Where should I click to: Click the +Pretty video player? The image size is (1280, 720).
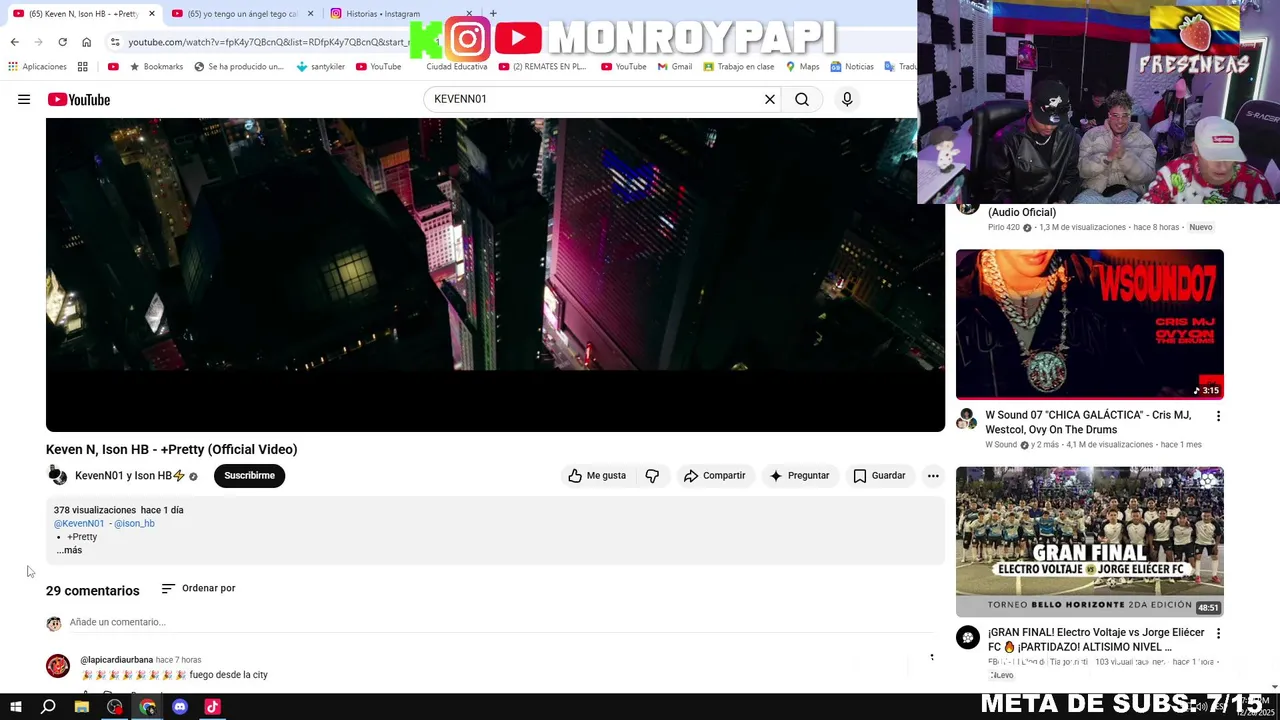coord(495,275)
